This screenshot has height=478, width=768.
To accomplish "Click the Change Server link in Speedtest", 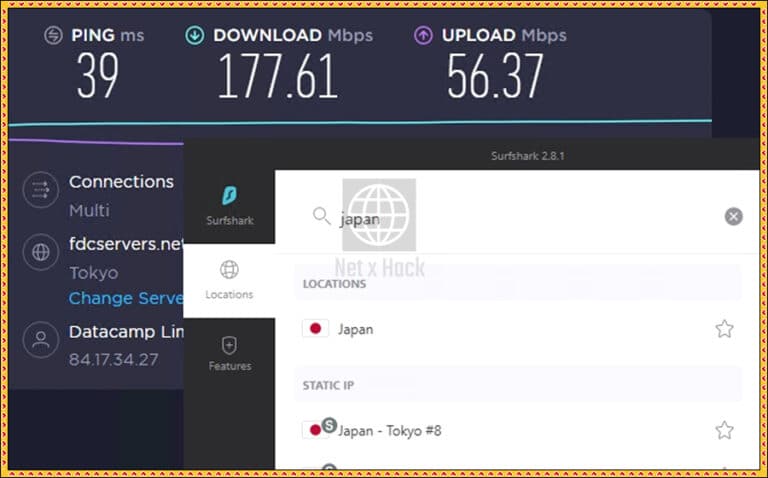I will 126,298.
